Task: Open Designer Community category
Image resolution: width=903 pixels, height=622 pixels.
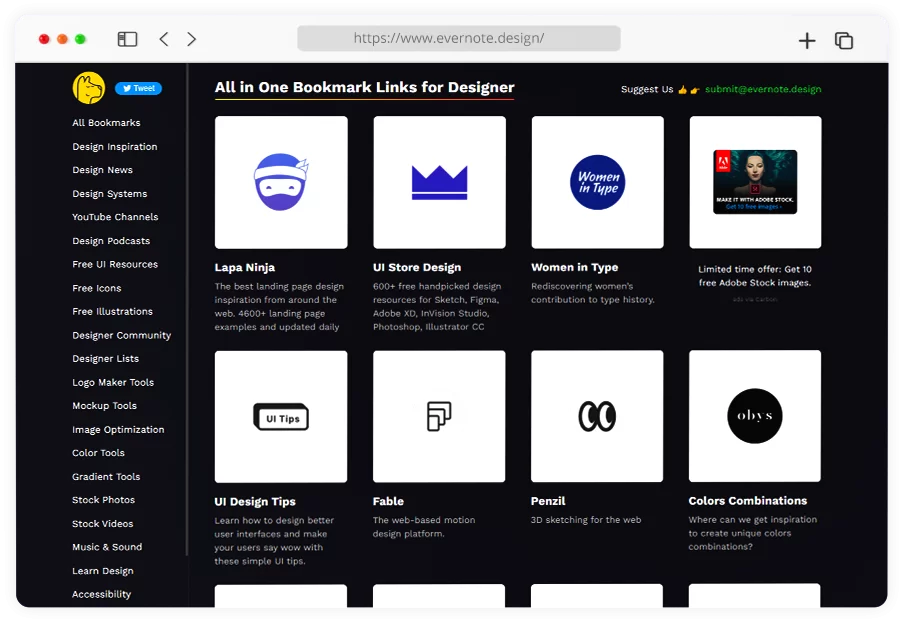Action: (122, 335)
